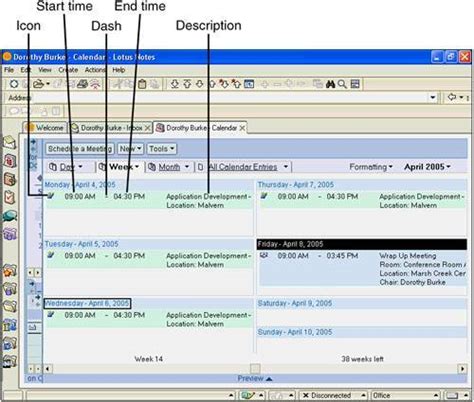This screenshot has height=402, width=474.
Task: Click the appointment icon on Thursday's entry
Action: 264,196
